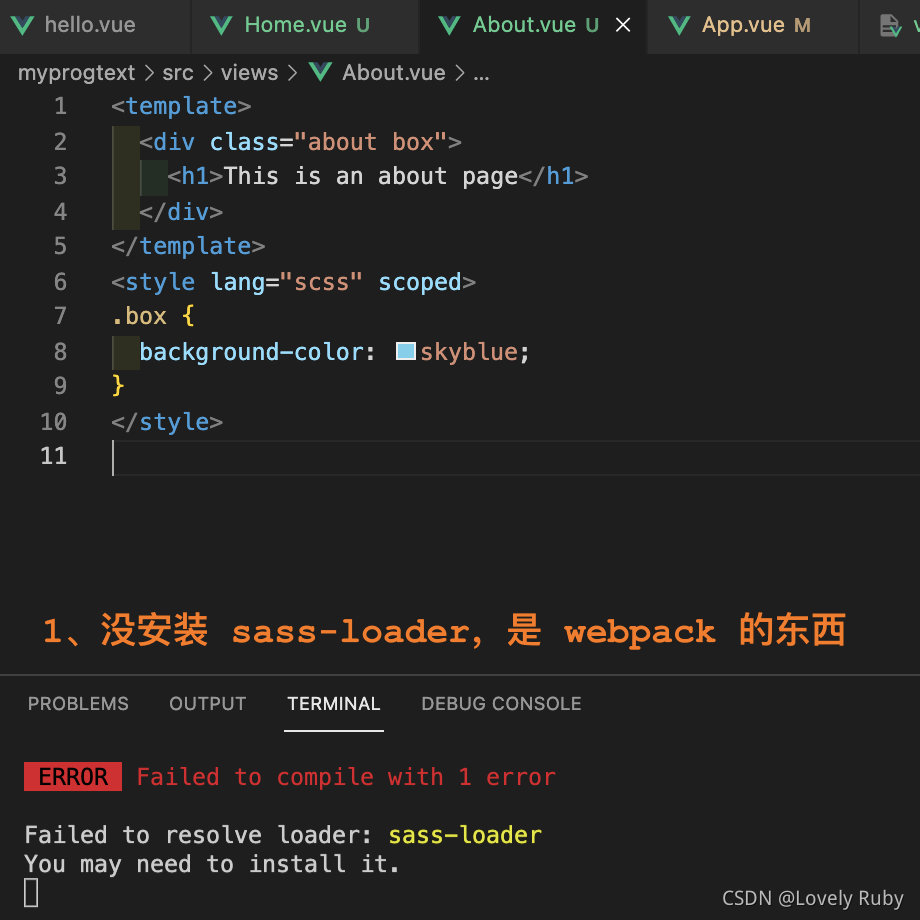Click About.vue in the breadcrumb
The height and width of the screenshot is (920, 920).
tap(394, 73)
